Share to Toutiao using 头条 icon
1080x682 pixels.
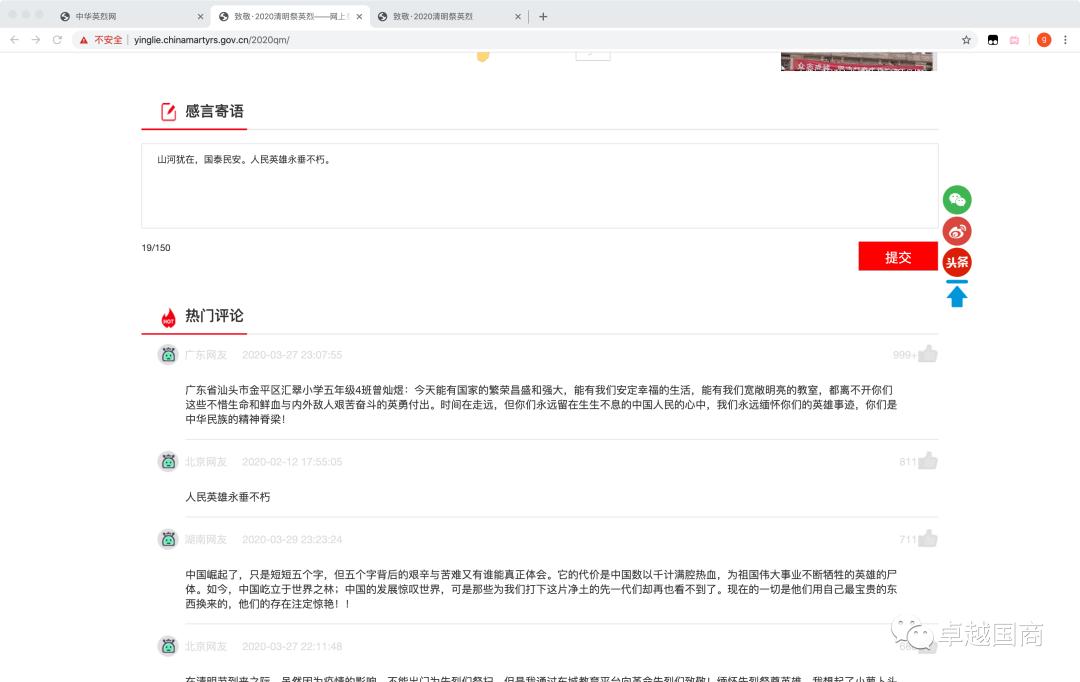coord(957,262)
